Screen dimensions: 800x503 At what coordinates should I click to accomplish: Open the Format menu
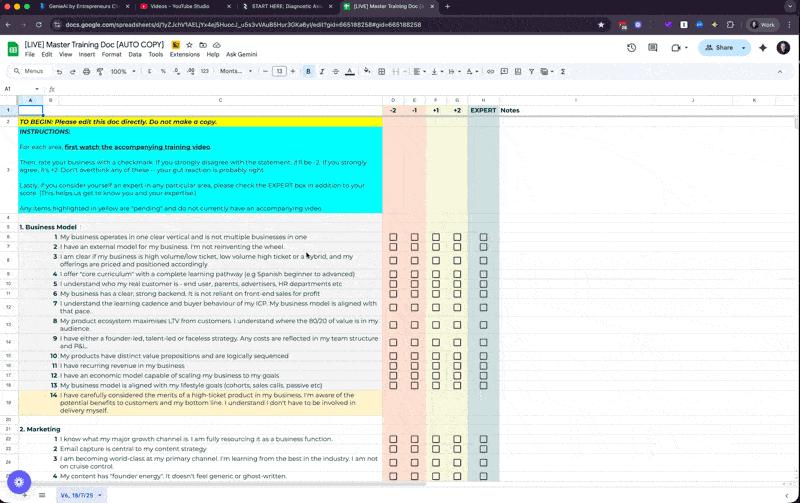pos(111,55)
